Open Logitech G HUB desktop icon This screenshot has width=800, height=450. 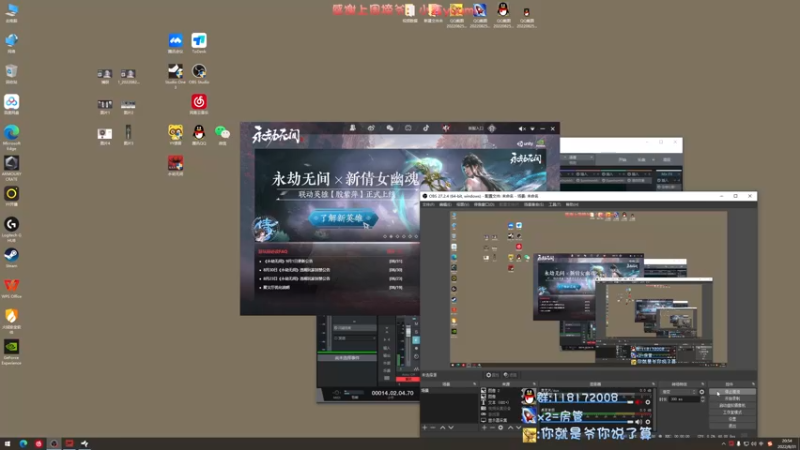tap(11, 228)
